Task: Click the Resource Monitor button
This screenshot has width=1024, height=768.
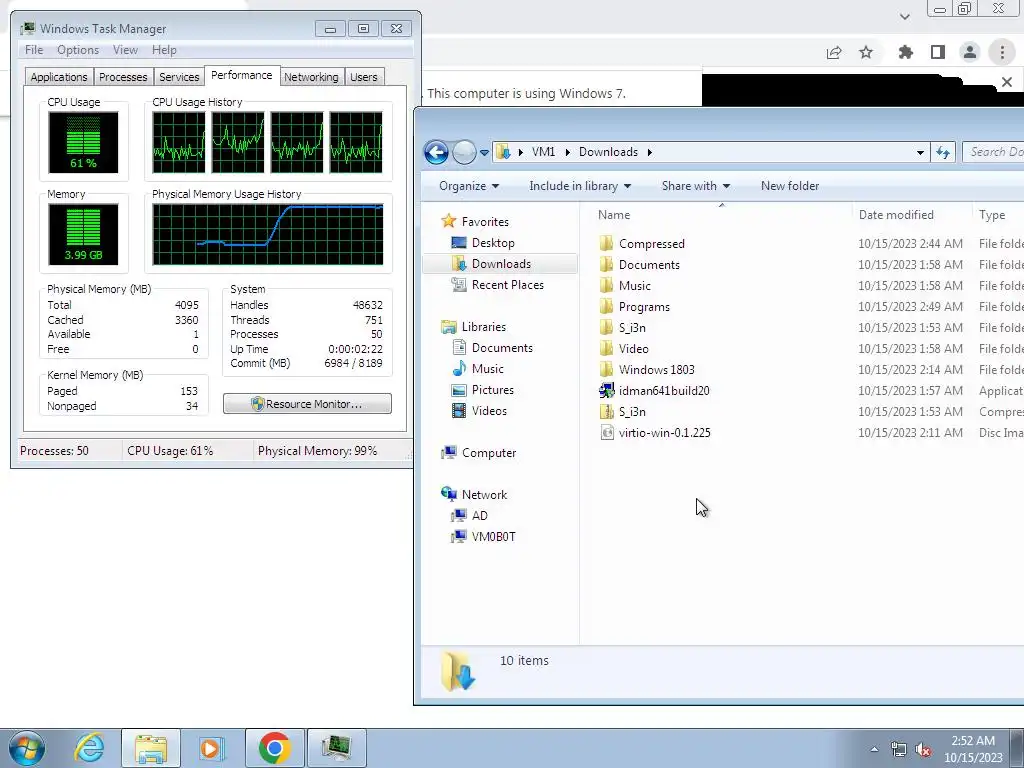Action: (307, 404)
